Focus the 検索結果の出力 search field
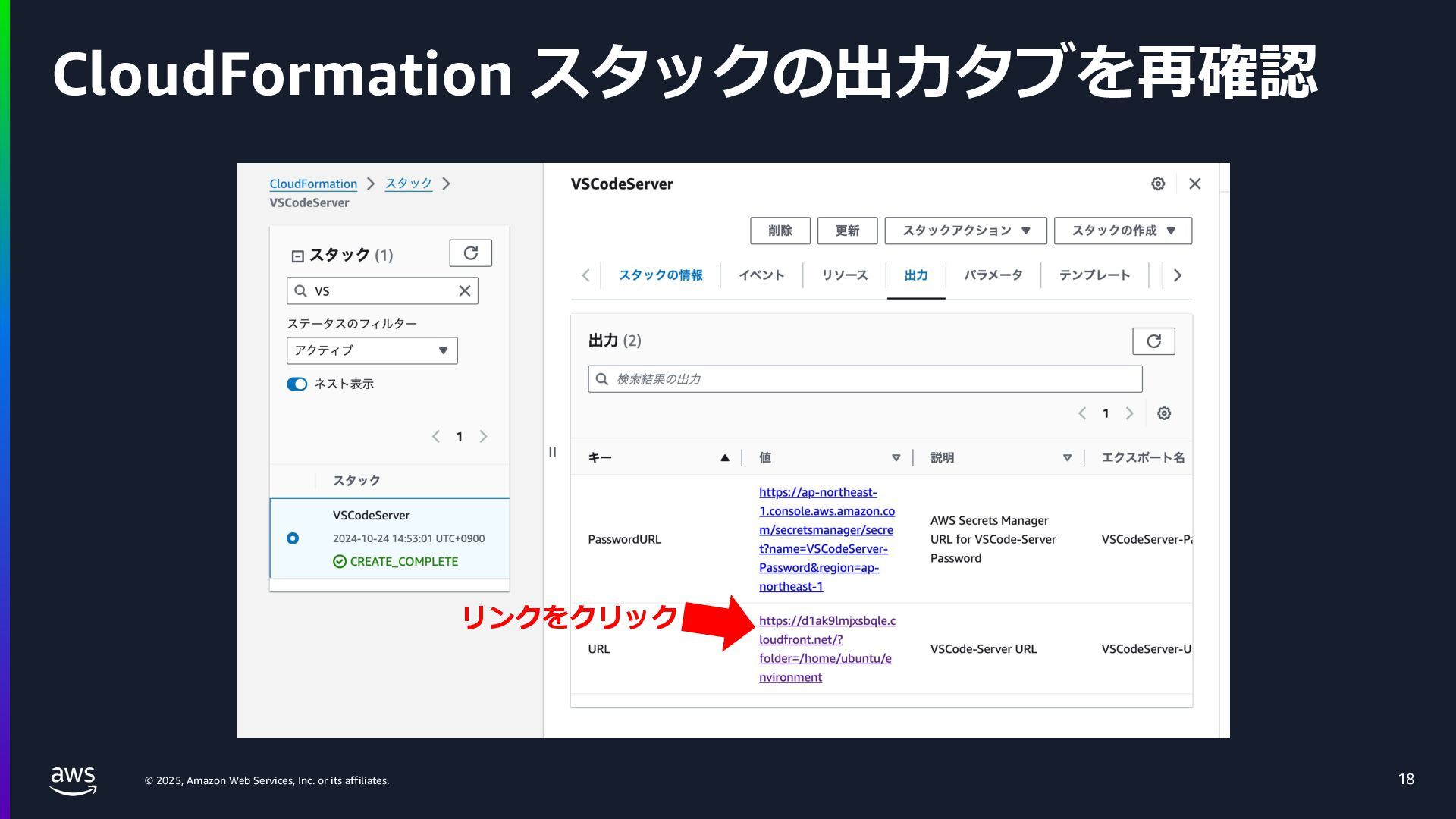Screen dimensions: 1456x819 864,379
